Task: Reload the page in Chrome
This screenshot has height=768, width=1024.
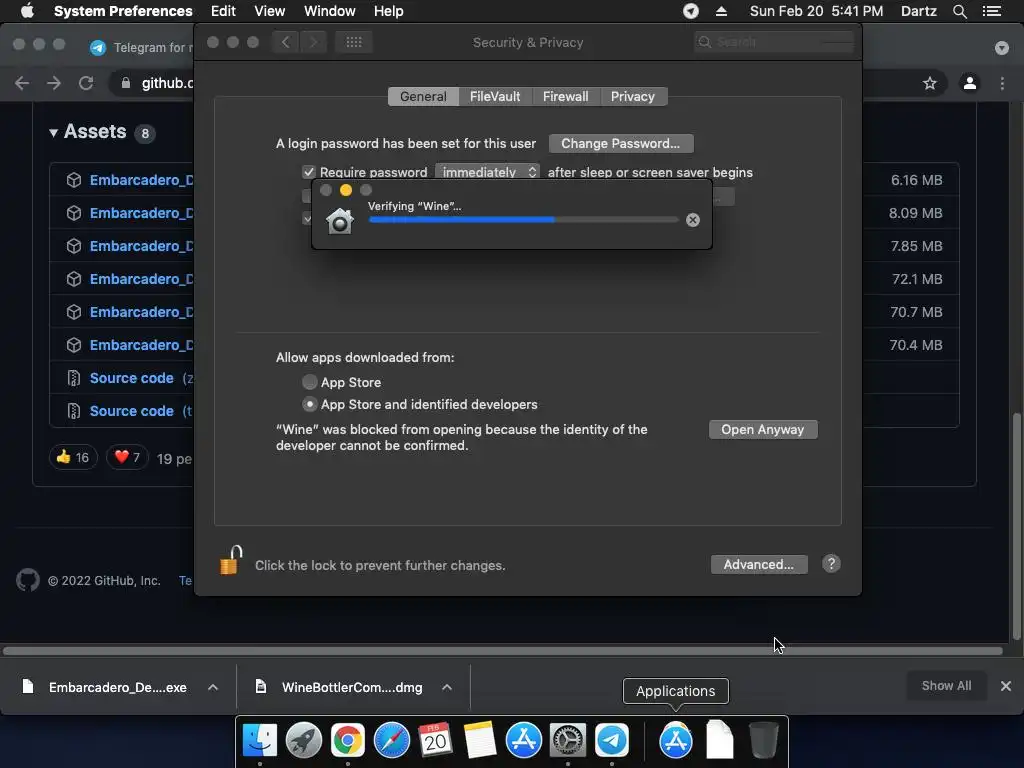Action: (86, 83)
